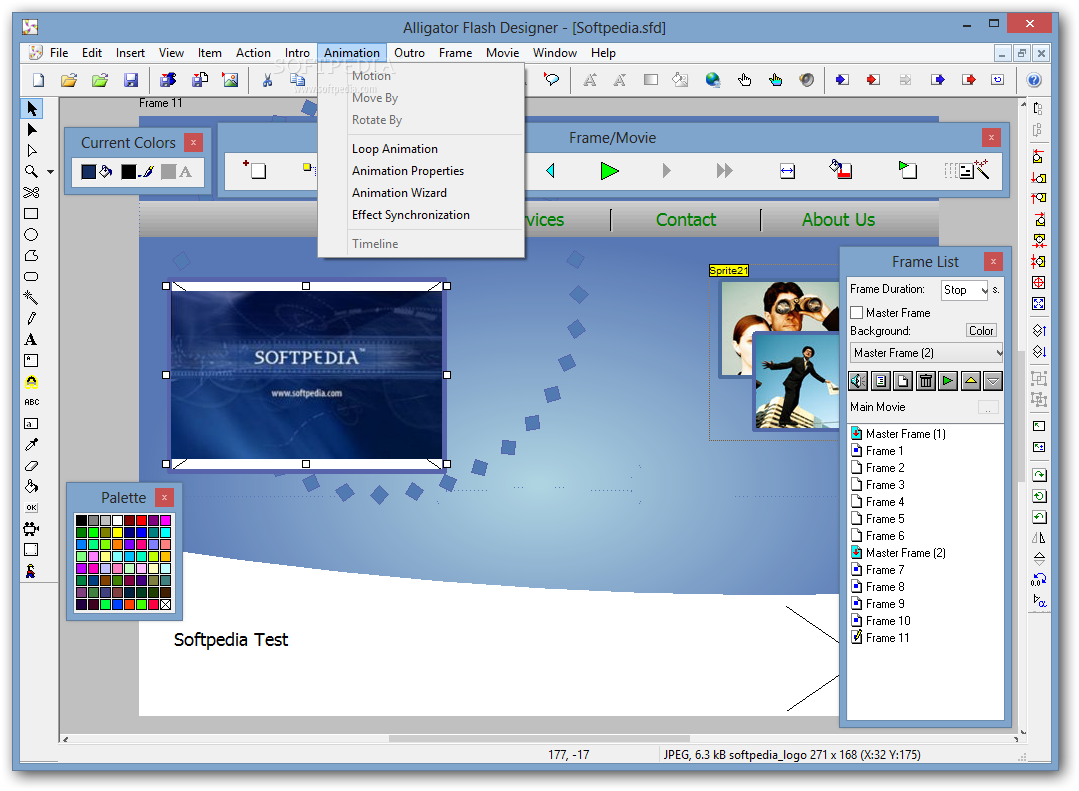The height and width of the screenshot is (791, 1079).
Task: Open the Frame Duration Stop dropdown
Action: 964,290
